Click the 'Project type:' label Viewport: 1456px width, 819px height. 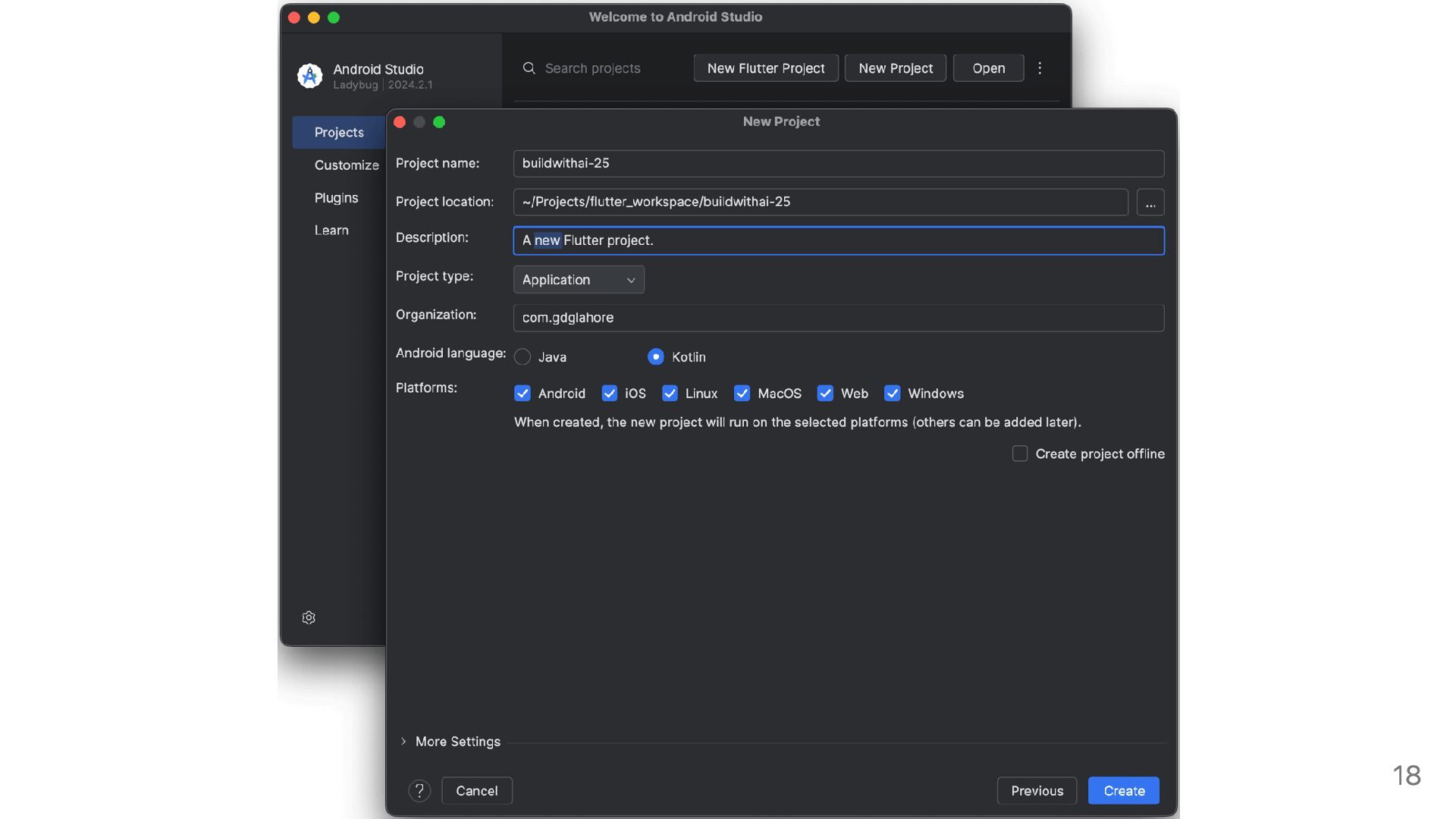(x=435, y=277)
